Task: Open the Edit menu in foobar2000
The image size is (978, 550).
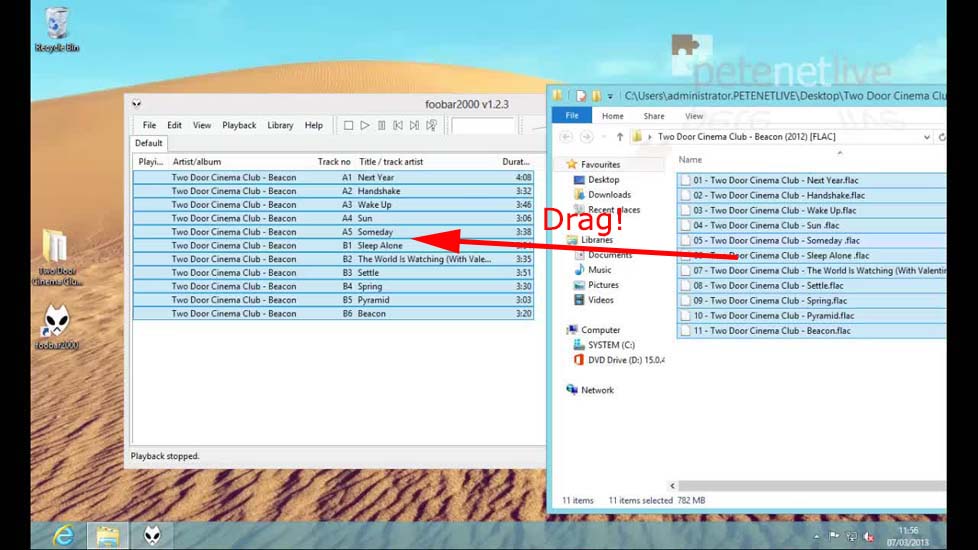Action: pos(174,125)
